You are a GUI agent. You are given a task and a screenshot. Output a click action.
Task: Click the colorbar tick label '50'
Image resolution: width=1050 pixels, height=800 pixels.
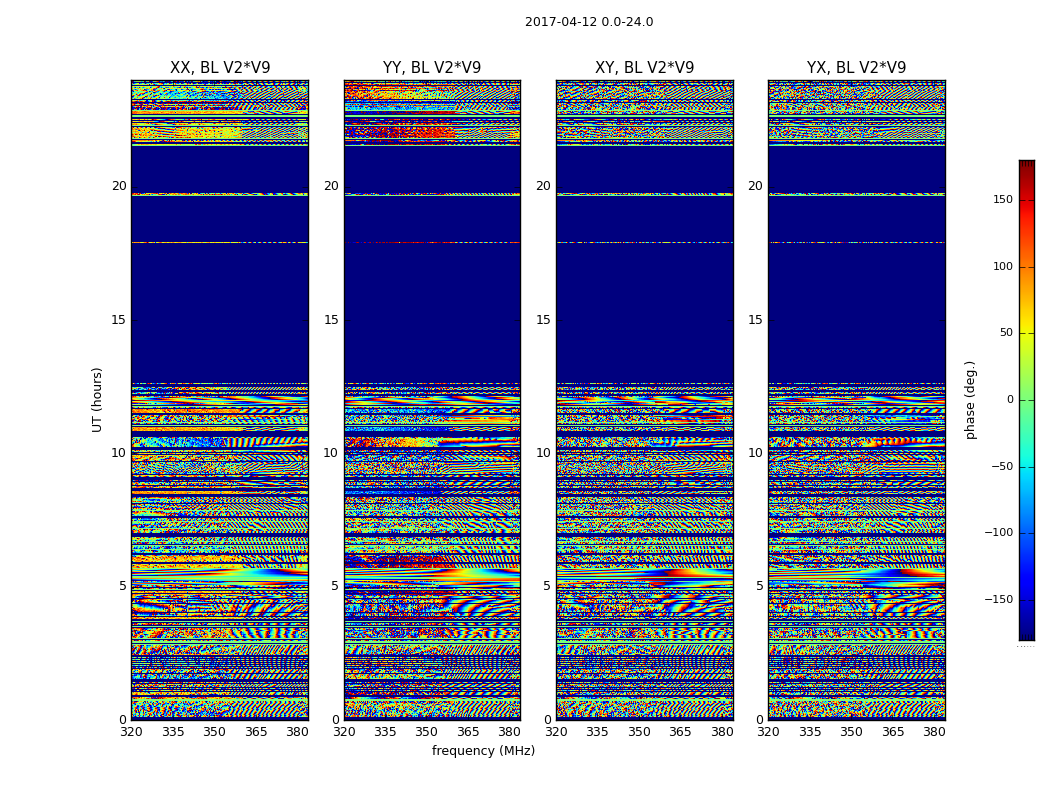[x=1006, y=333]
